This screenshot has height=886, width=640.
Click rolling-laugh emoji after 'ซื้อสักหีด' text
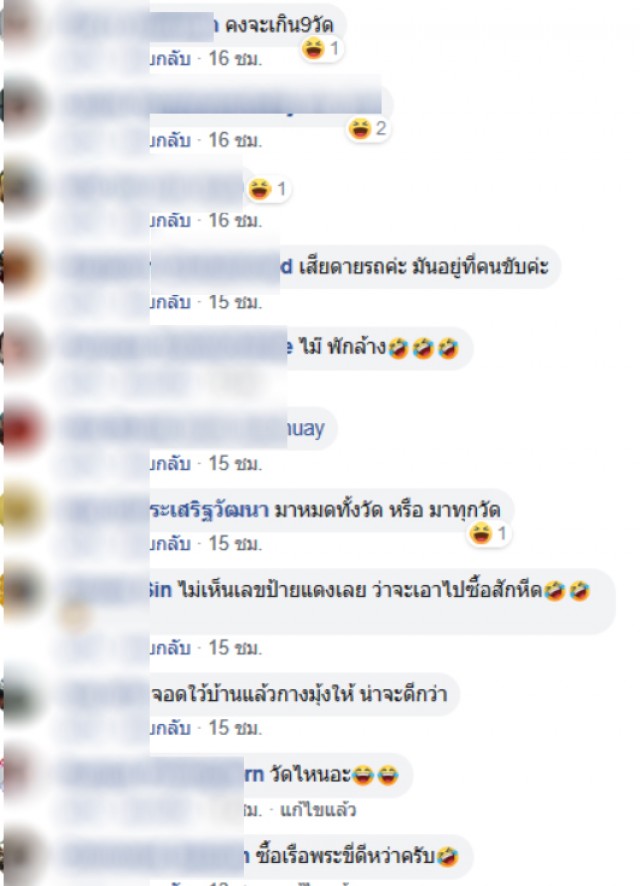click(x=554, y=590)
